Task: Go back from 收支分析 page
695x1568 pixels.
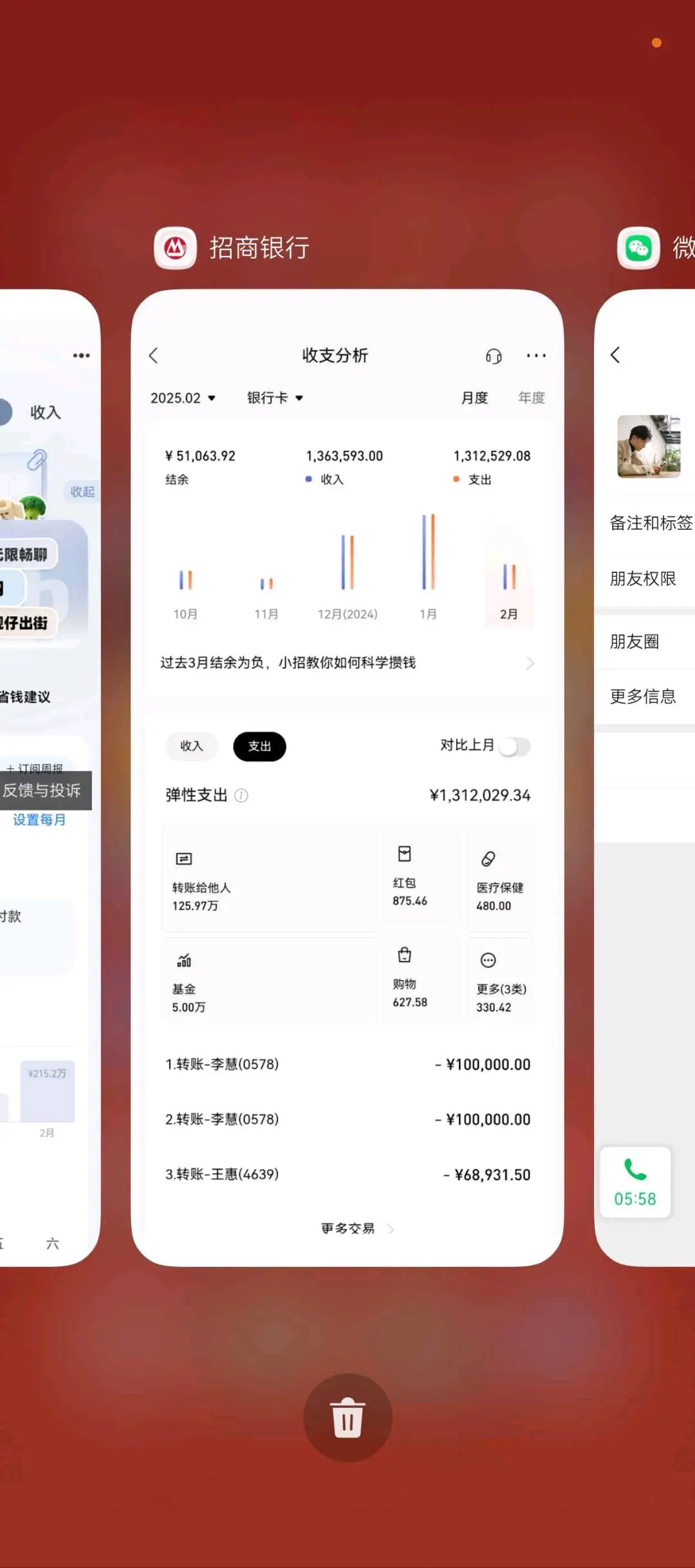Action: coord(153,356)
